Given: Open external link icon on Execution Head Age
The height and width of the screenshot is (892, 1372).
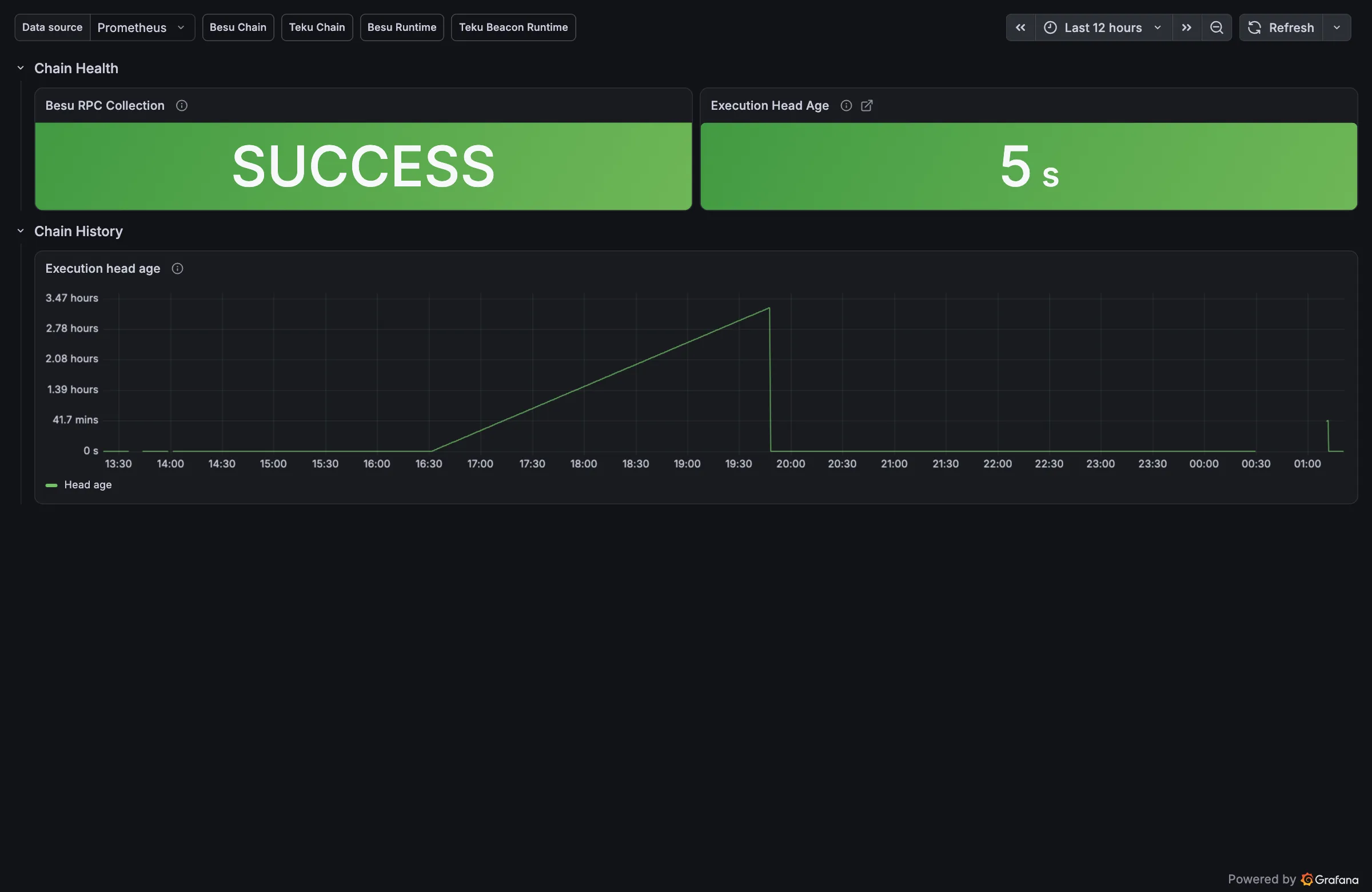Looking at the screenshot, I should coord(867,106).
